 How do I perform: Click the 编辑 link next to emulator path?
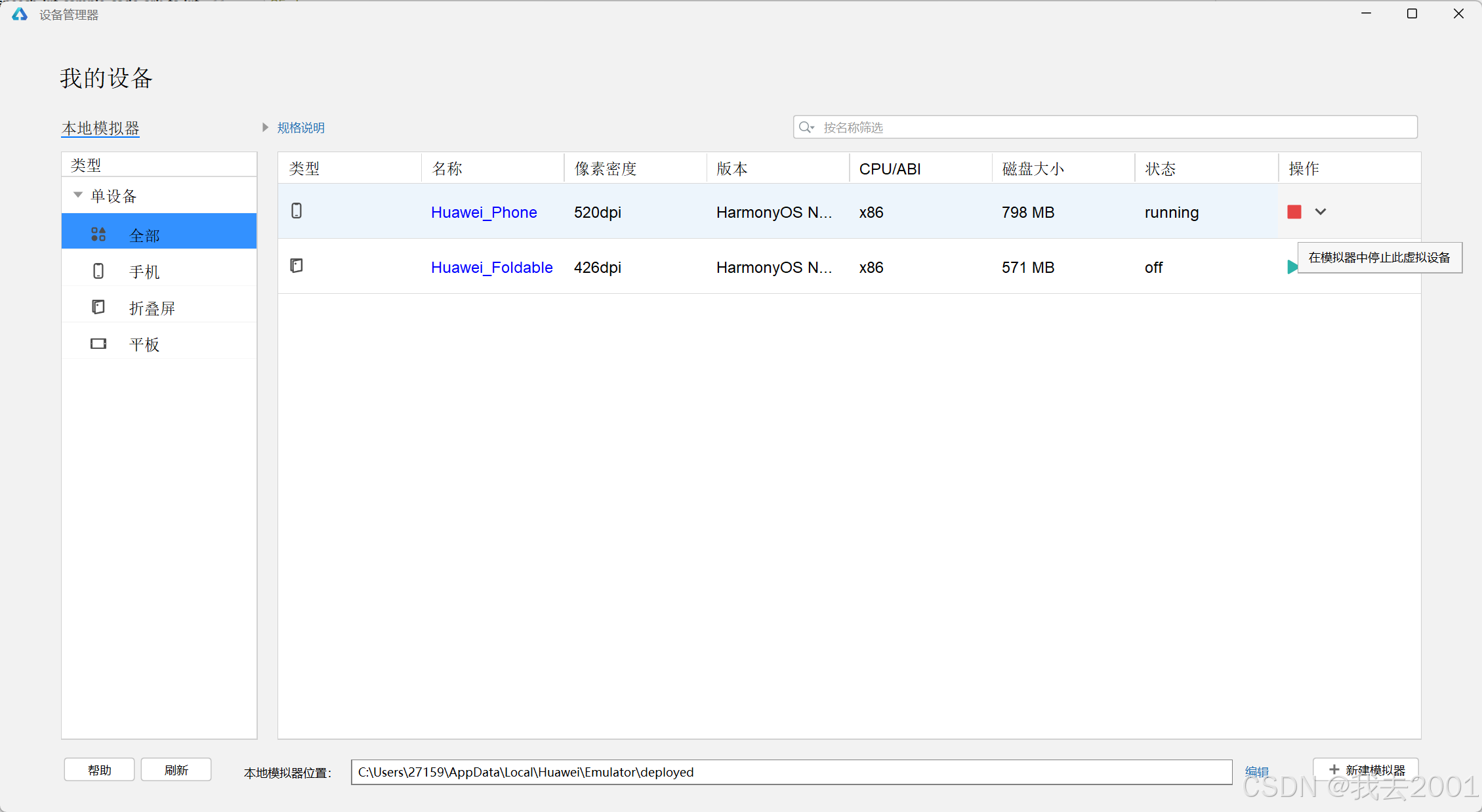pyautogui.click(x=1256, y=772)
